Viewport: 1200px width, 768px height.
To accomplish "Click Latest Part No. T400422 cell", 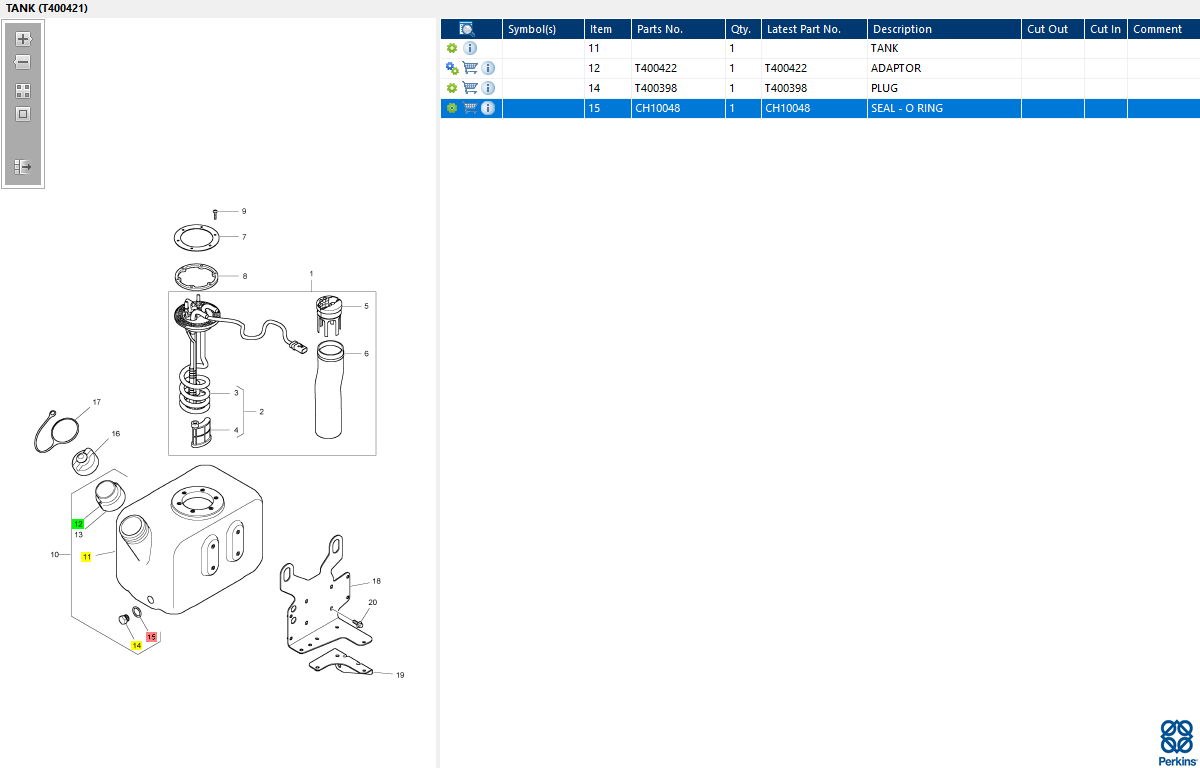I will coord(814,68).
